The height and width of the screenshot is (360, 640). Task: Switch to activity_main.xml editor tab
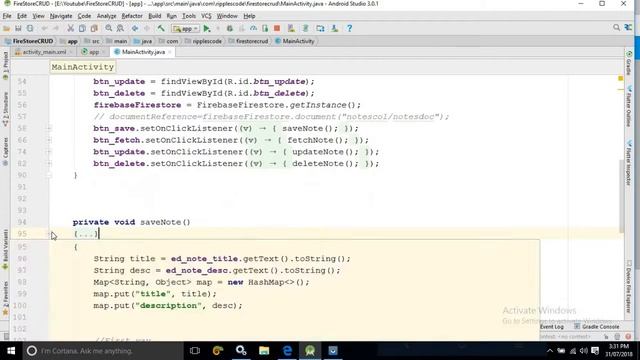(x=44, y=52)
